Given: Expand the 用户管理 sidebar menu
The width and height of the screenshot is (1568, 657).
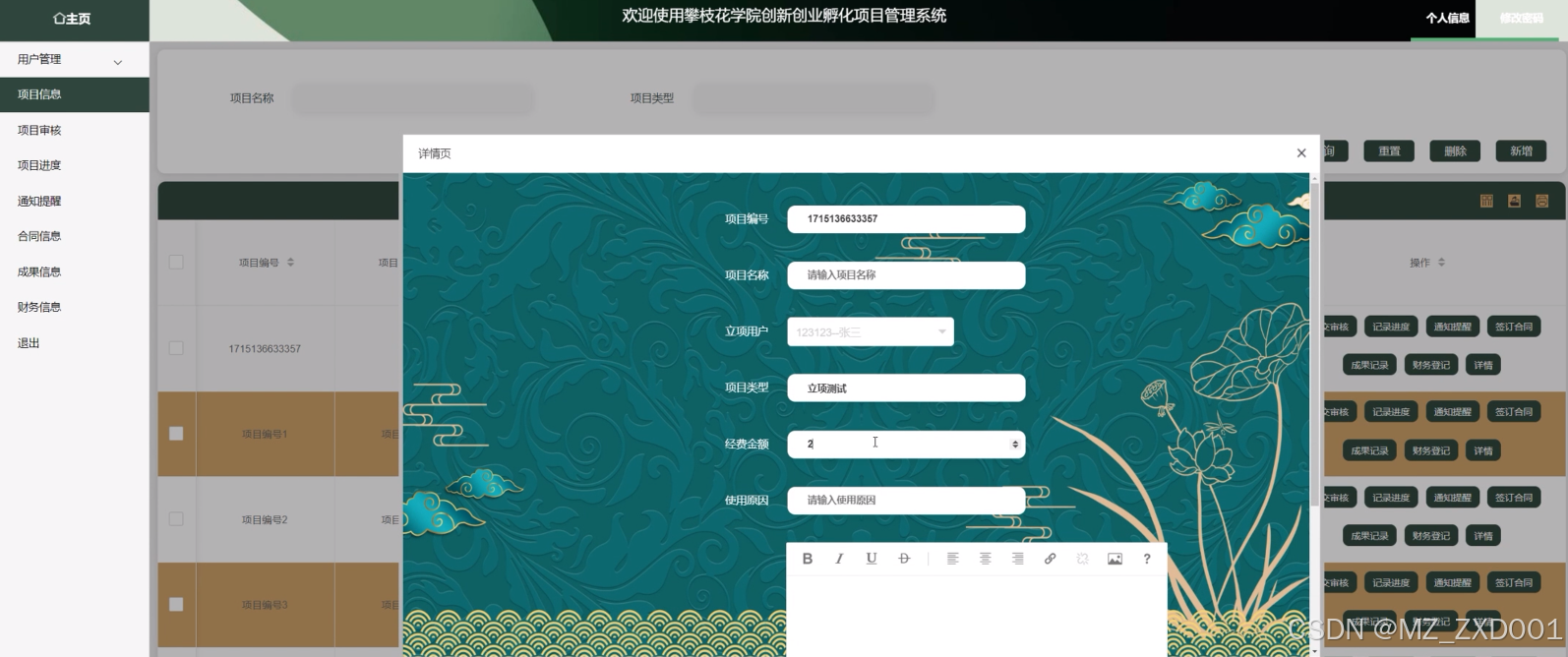Looking at the screenshot, I should point(75,59).
